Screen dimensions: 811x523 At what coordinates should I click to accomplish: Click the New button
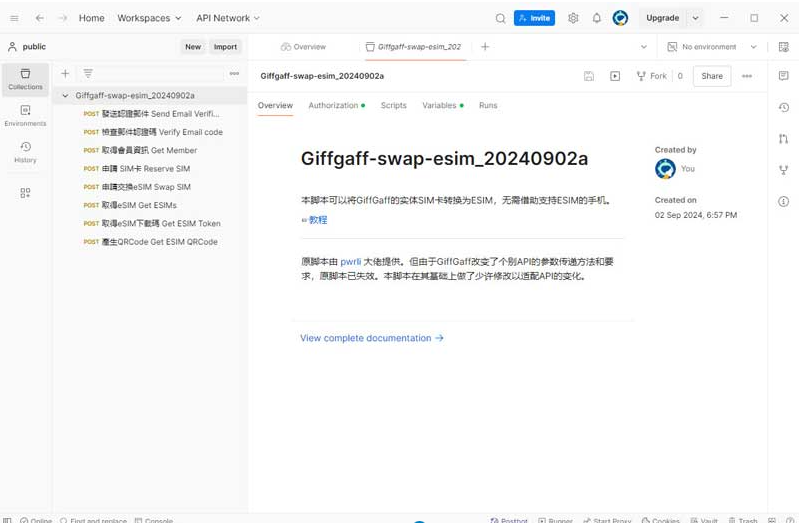tap(193, 47)
